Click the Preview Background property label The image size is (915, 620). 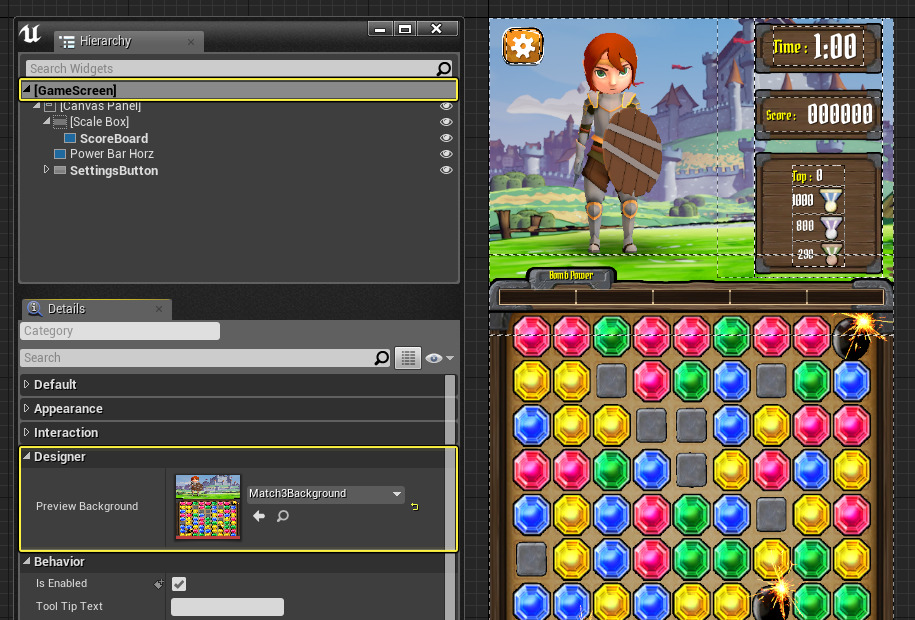point(87,507)
